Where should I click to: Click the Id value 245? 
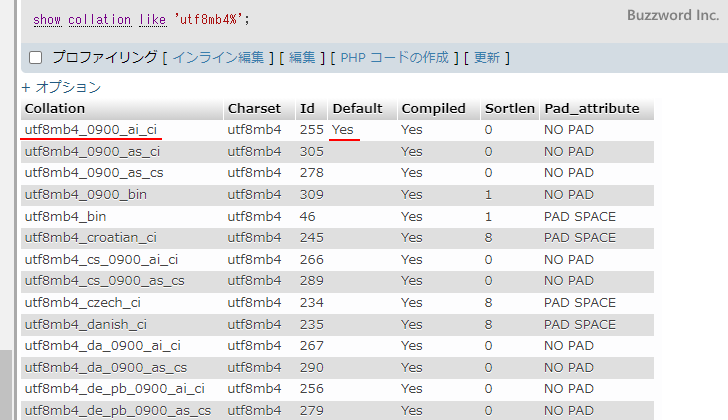312,238
